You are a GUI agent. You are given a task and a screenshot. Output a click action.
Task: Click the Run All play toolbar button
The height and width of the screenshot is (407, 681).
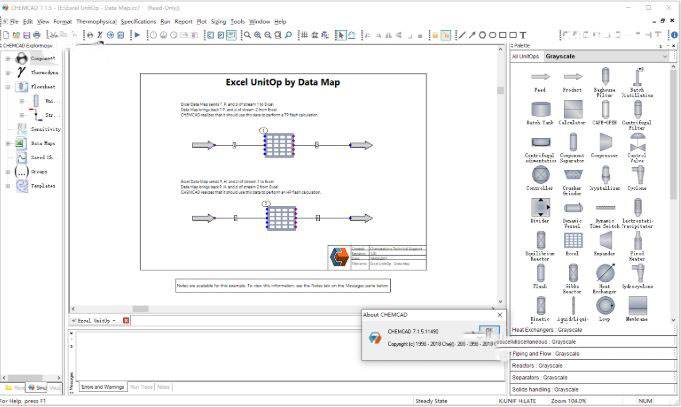pyautogui.click(x=137, y=35)
